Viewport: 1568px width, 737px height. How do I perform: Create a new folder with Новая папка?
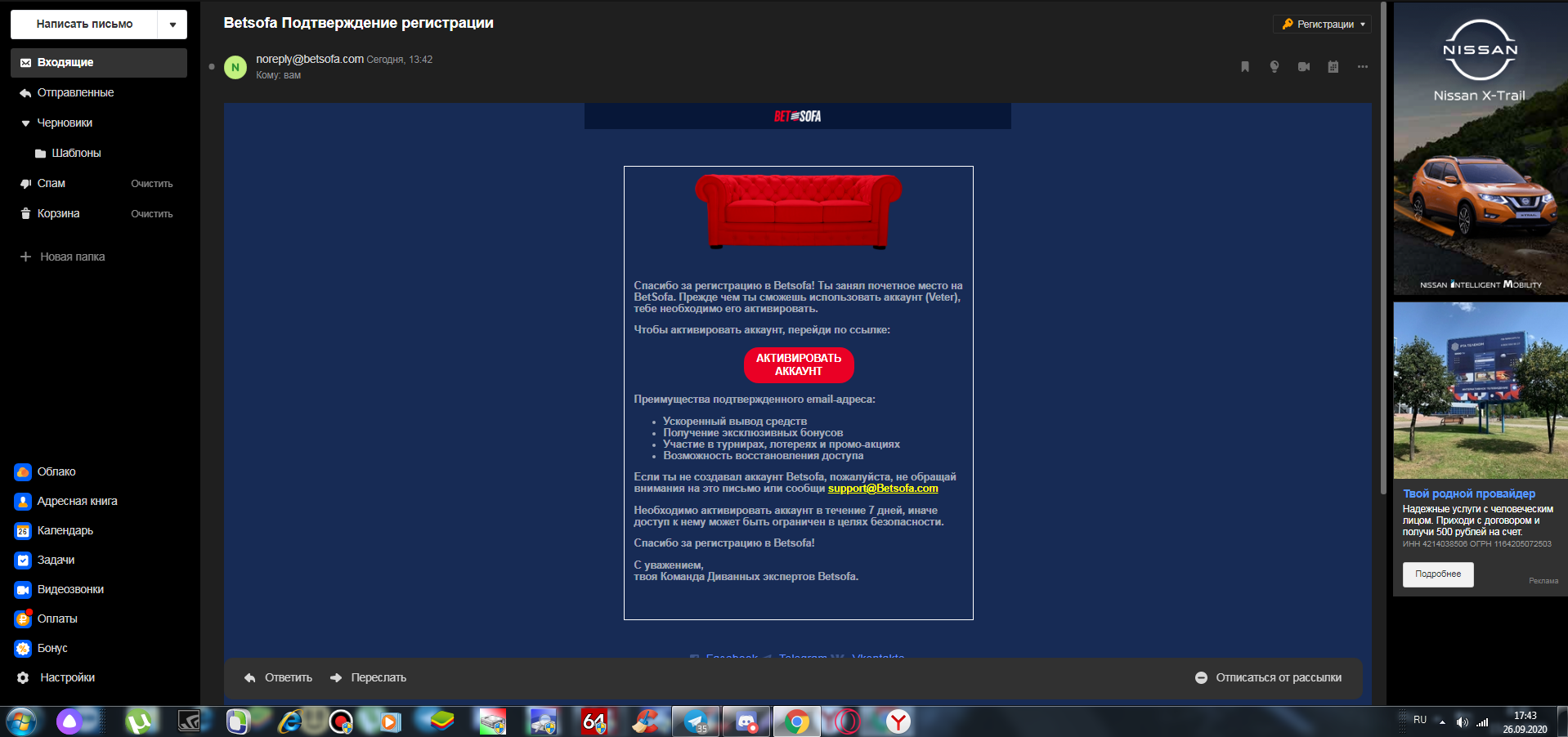tap(63, 257)
